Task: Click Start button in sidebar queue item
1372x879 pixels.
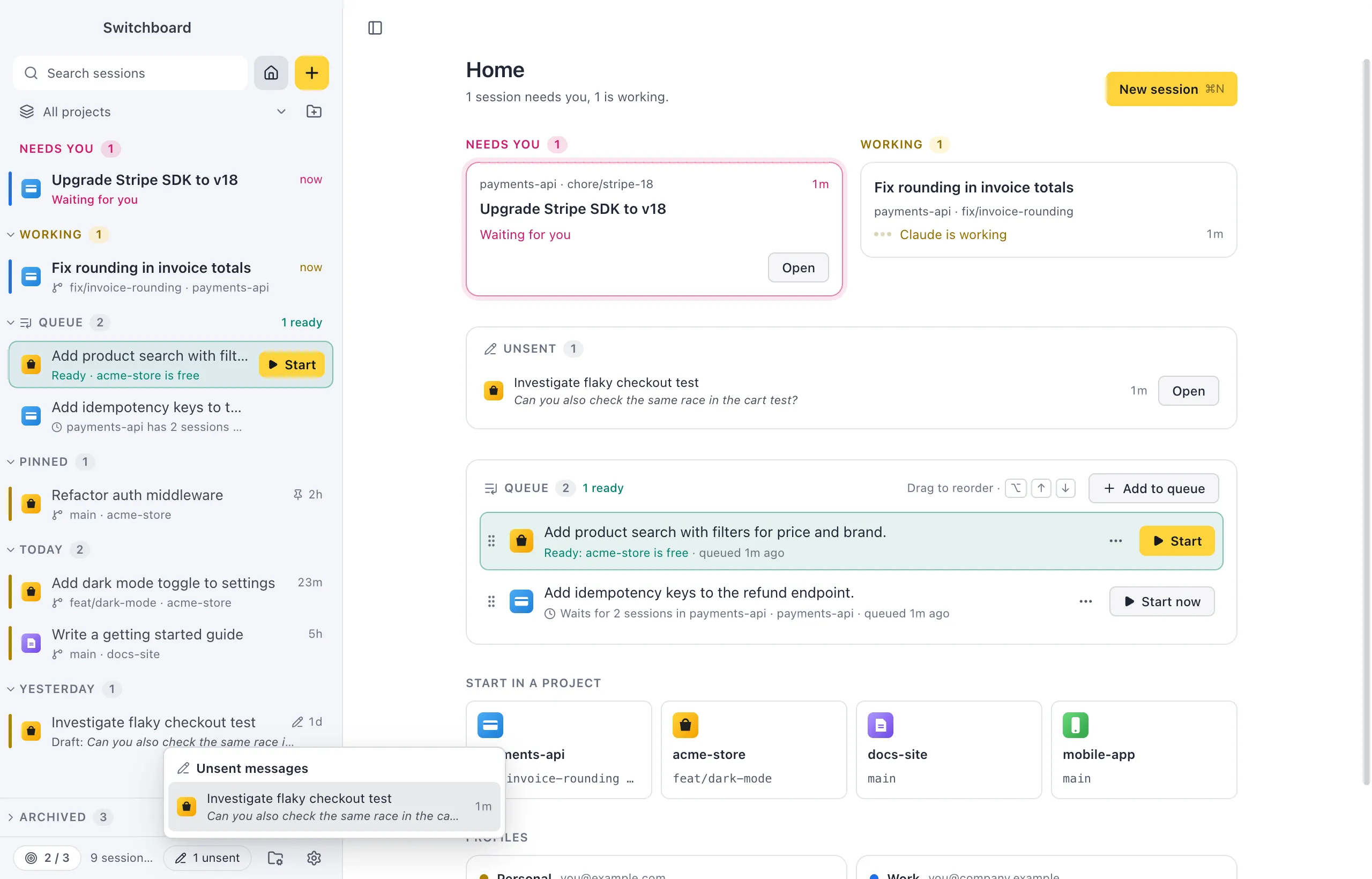Action: coord(292,364)
